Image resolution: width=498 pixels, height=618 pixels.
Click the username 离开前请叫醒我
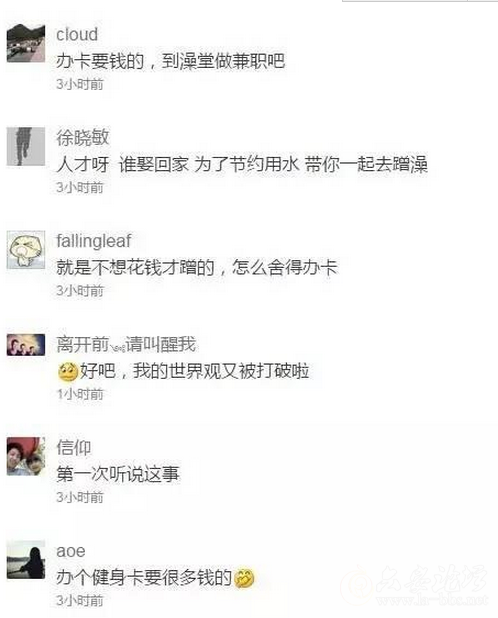pyautogui.click(x=126, y=344)
